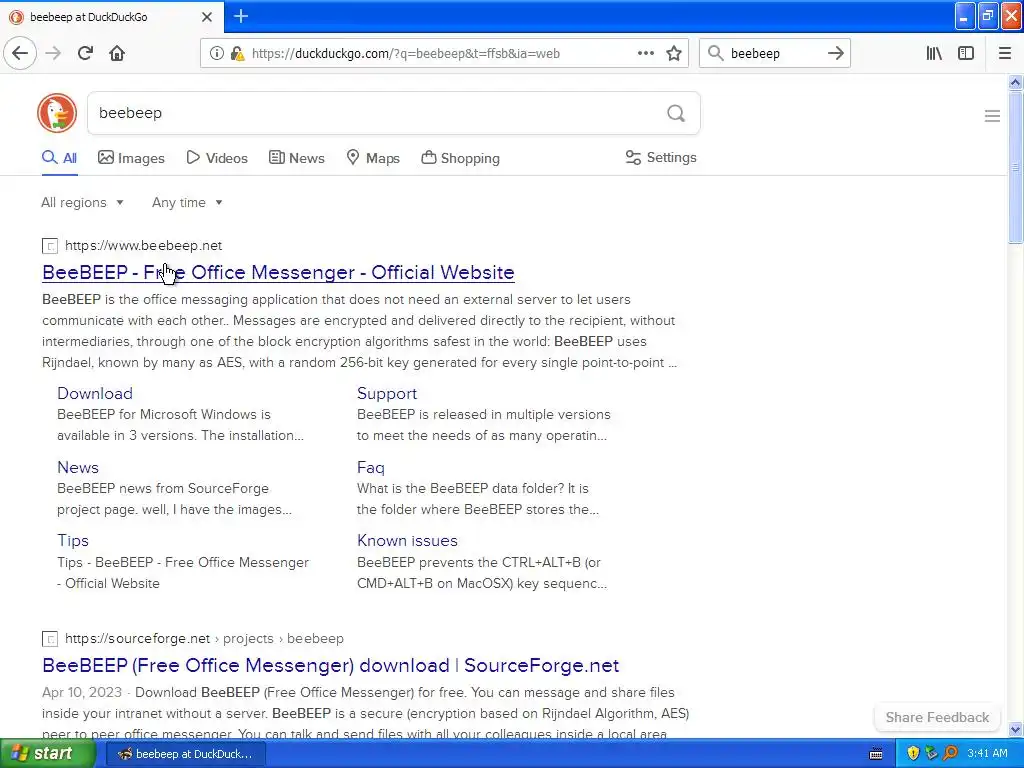
Task: Open the Windows Start menu
Action: click(x=47, y=754)
